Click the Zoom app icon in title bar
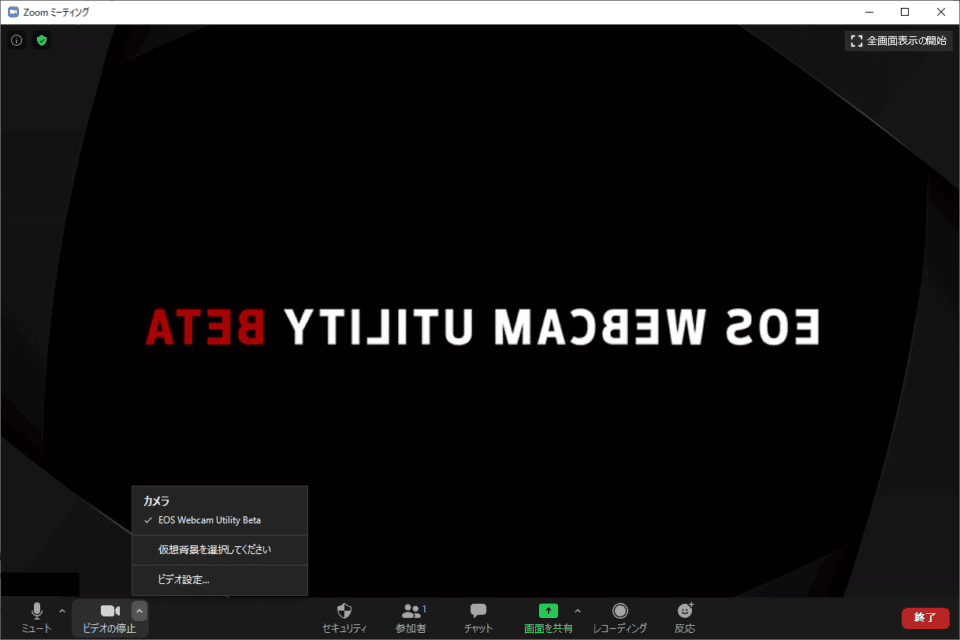 [x=12, y=12]
